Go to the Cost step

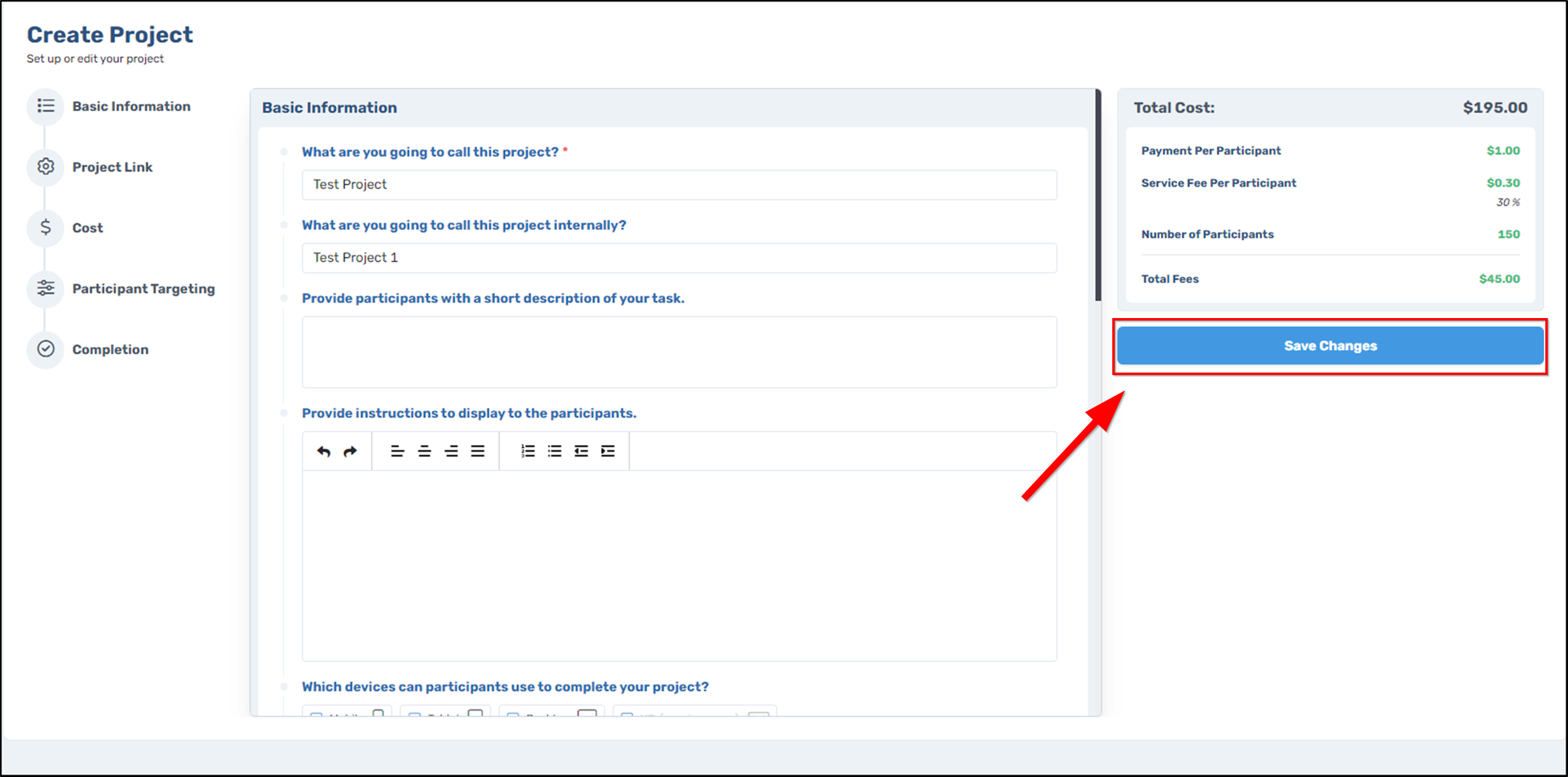tap(88, 228)
